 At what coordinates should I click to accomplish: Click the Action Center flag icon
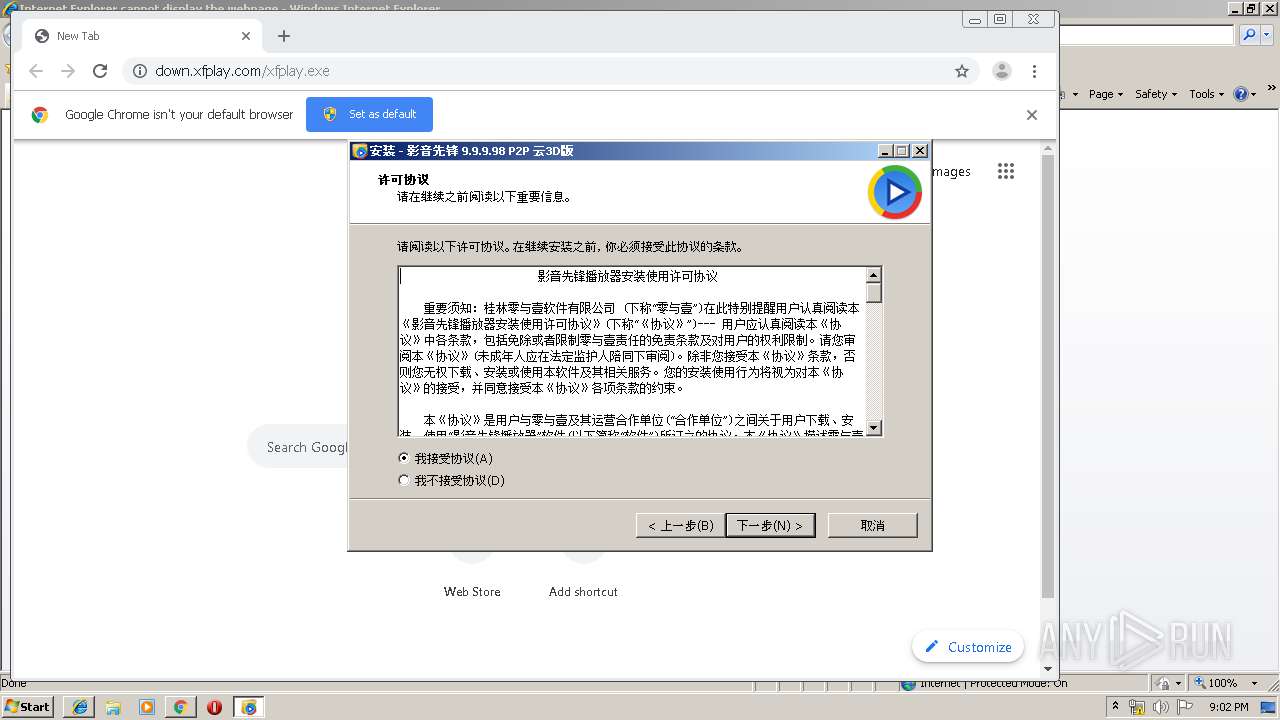point(1185,707)
